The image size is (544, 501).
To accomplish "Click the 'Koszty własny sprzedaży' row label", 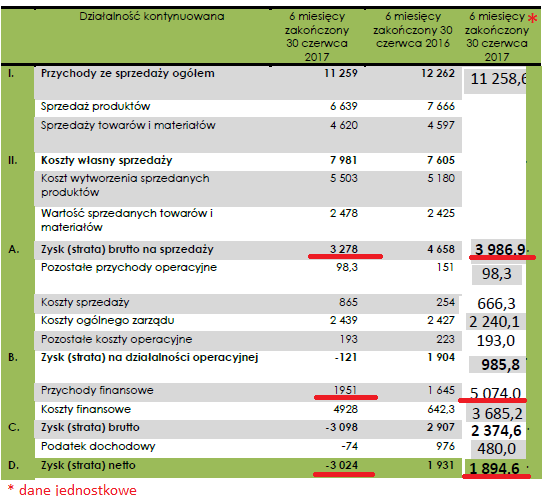I will pyautogui.click(x=107, y=160).
